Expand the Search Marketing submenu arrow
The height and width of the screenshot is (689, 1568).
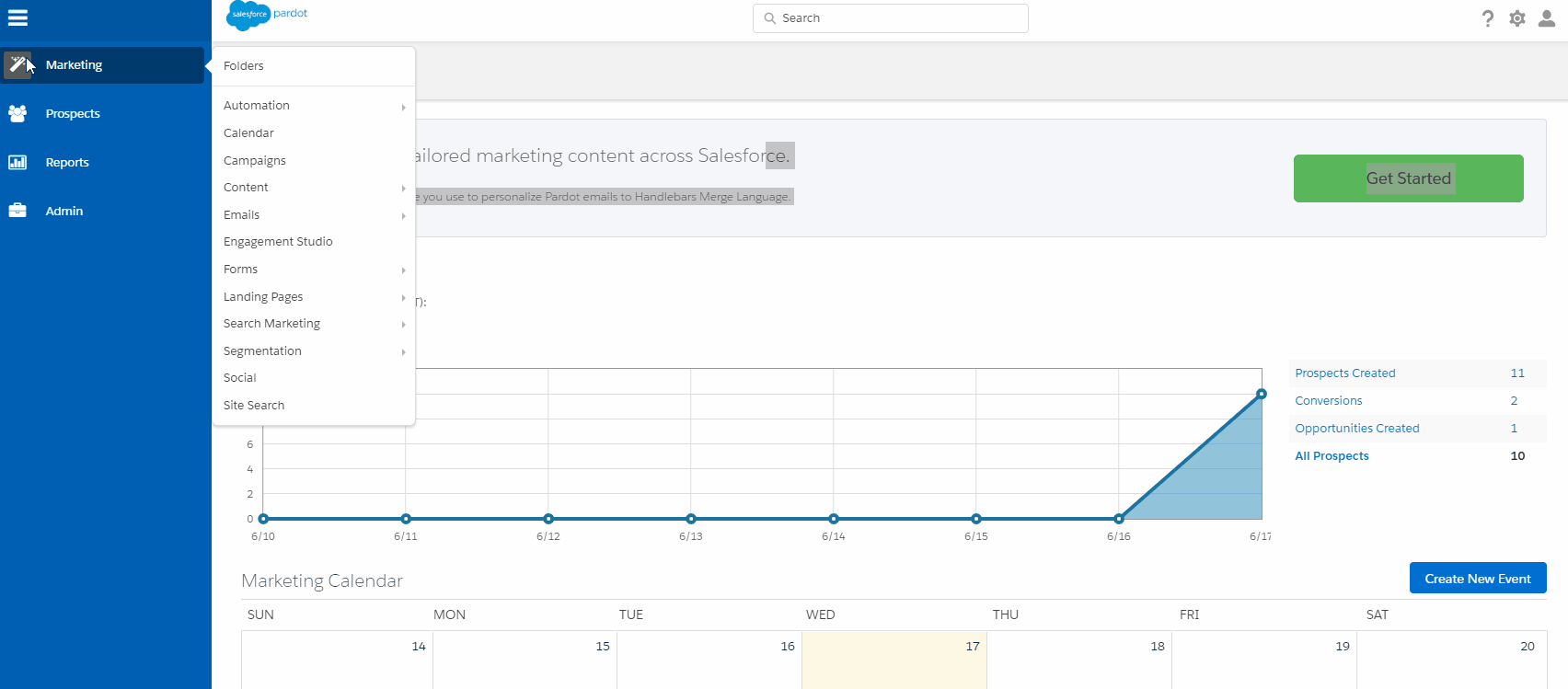pos(403,325)
